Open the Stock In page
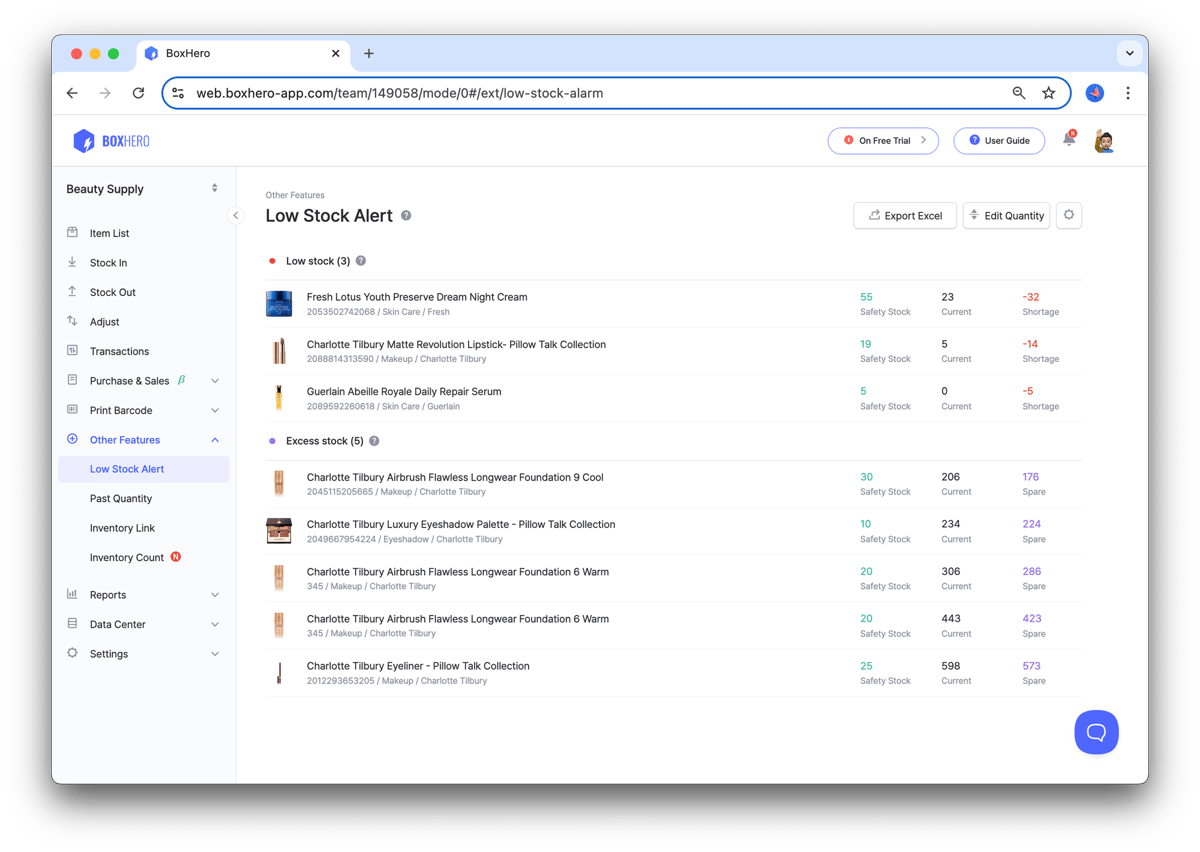Screen dimensions: 1200x852 pos(107,262)
